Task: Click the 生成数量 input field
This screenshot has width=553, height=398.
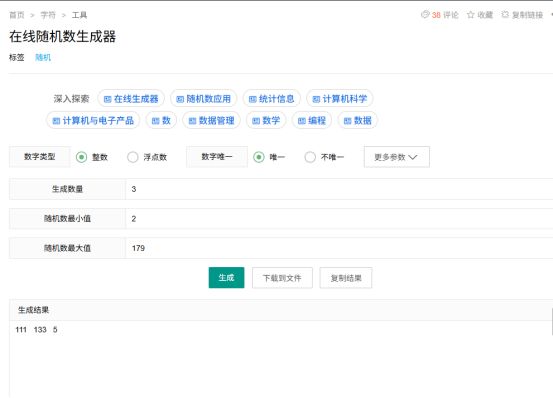Action: tap(339, 189)
